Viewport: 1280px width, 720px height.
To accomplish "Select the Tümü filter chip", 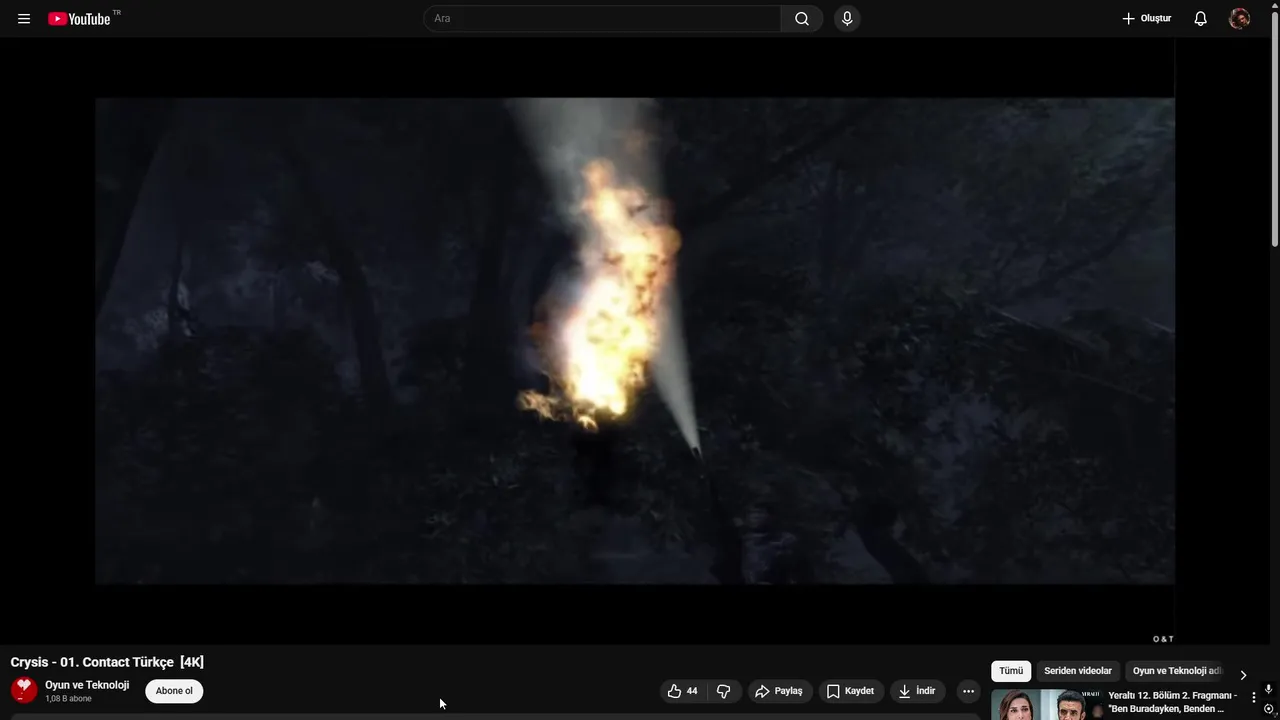I will (1011, 671).
